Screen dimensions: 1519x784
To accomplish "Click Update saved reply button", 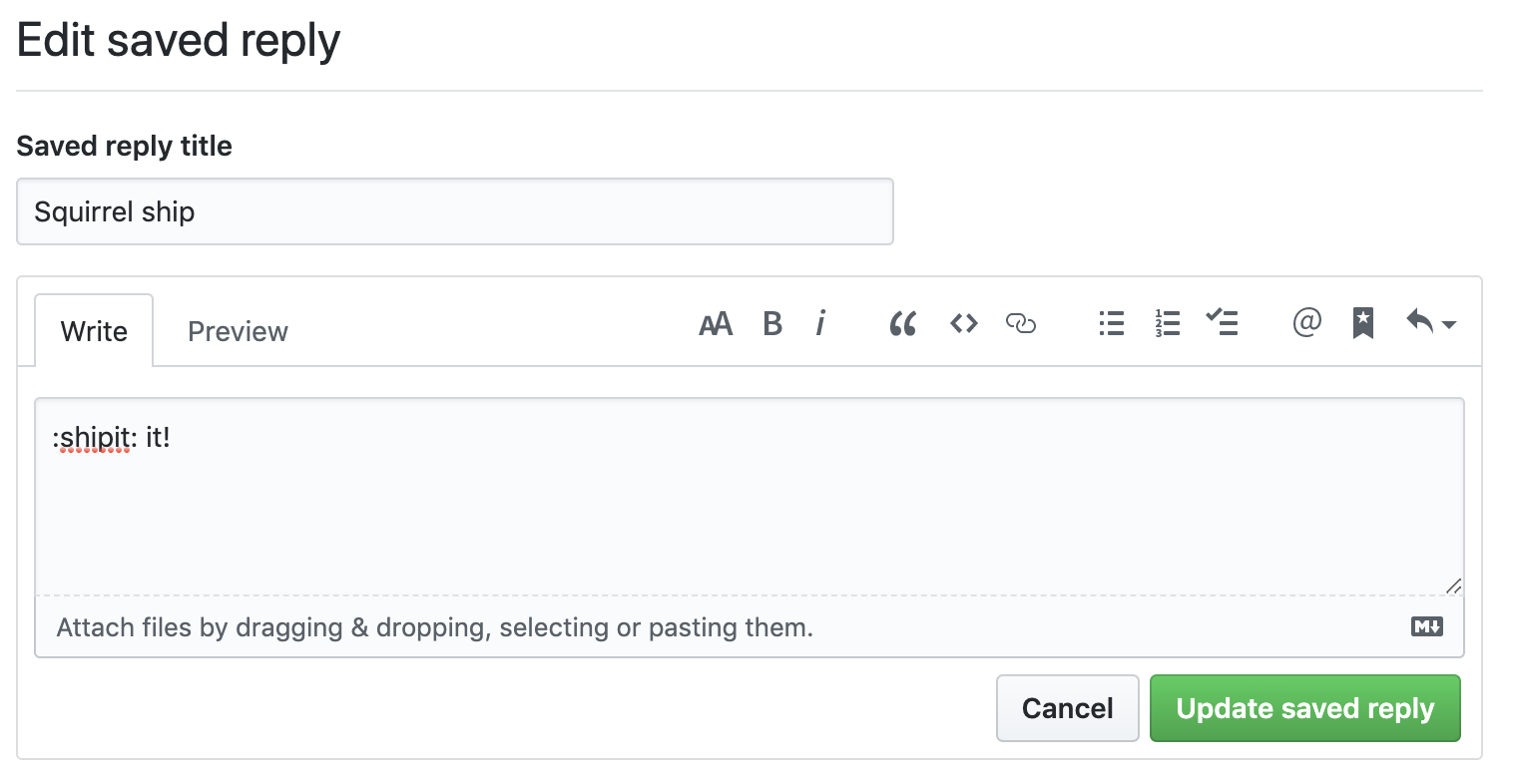I will click(x=1304, y=708).
